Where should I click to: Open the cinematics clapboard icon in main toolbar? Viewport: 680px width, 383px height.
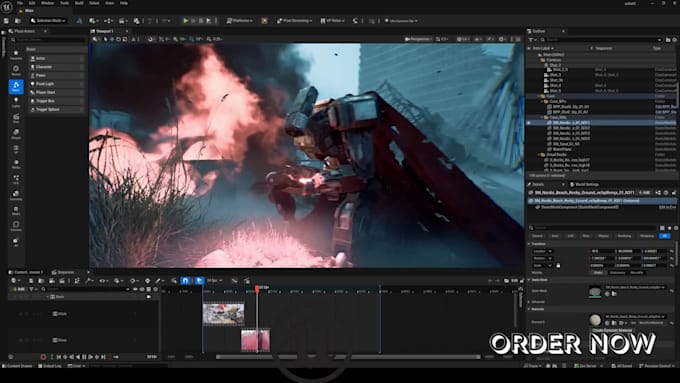pos(123,20)
